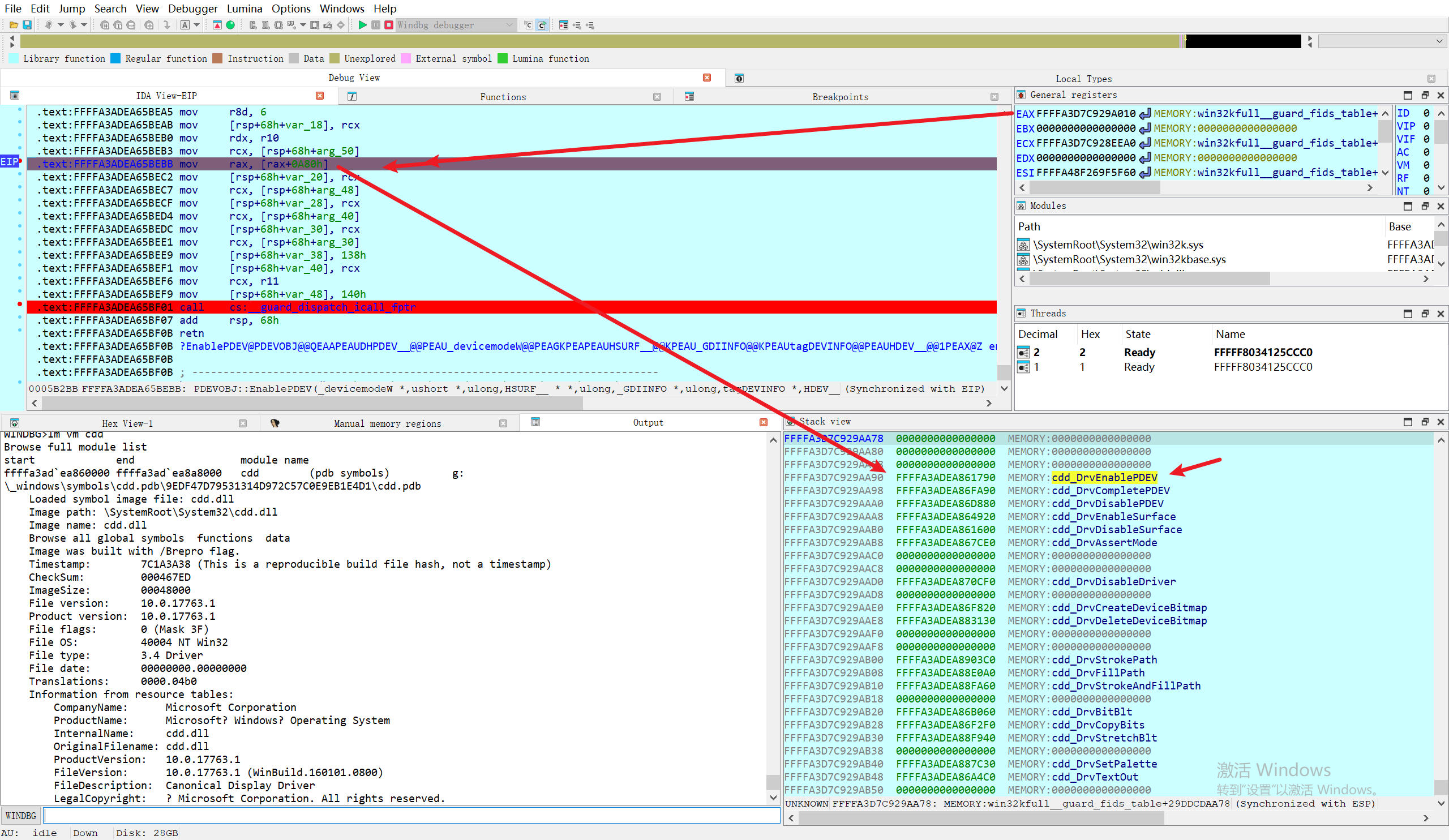
Task: Switch to the Breakpoints tab
Action: click(839, 97)
